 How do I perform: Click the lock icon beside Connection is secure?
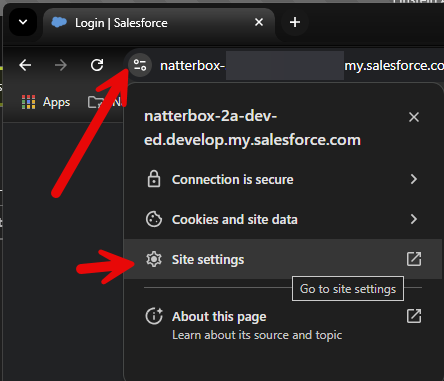154,179
